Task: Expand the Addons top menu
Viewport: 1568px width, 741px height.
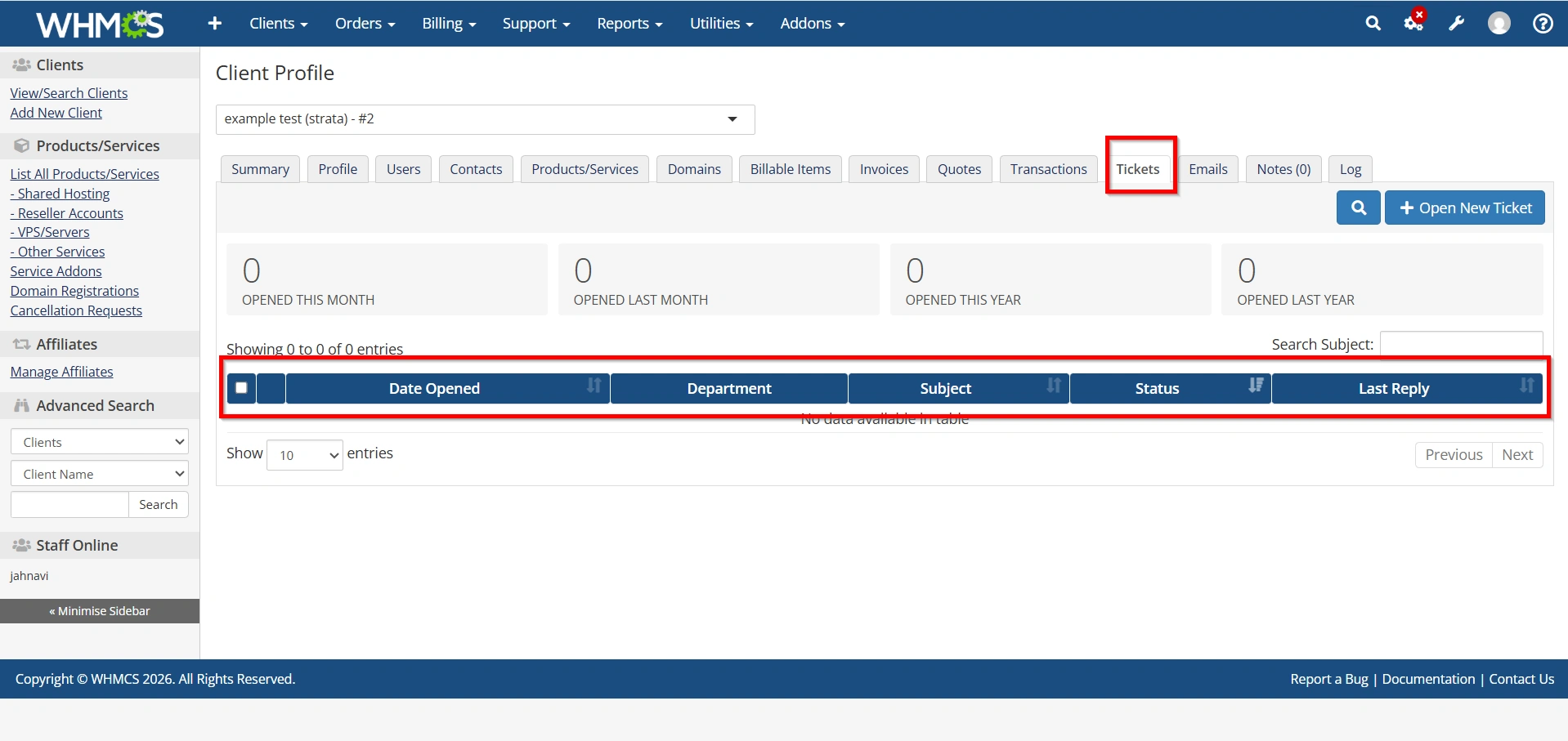Action: point(812,24)
